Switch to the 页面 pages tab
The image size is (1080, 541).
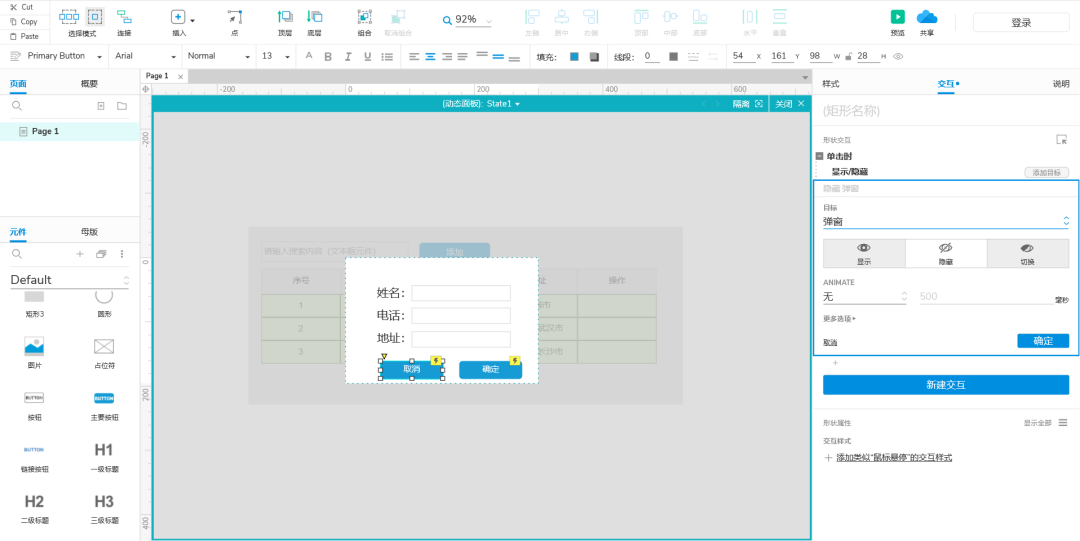(x=18, y=84)
